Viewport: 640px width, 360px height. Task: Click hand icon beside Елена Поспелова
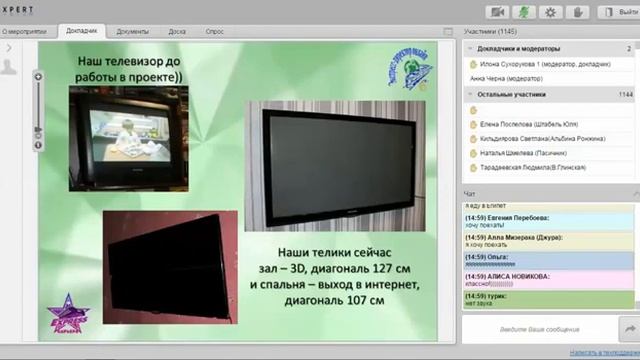(x=473, y=124)
